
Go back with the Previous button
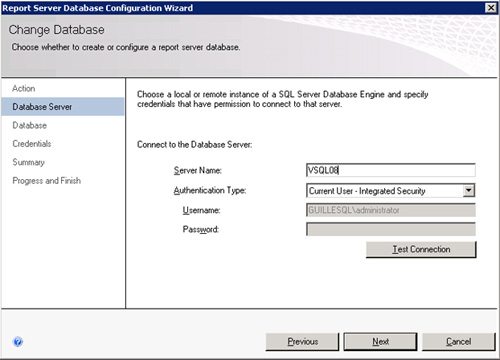click(302, 342)
